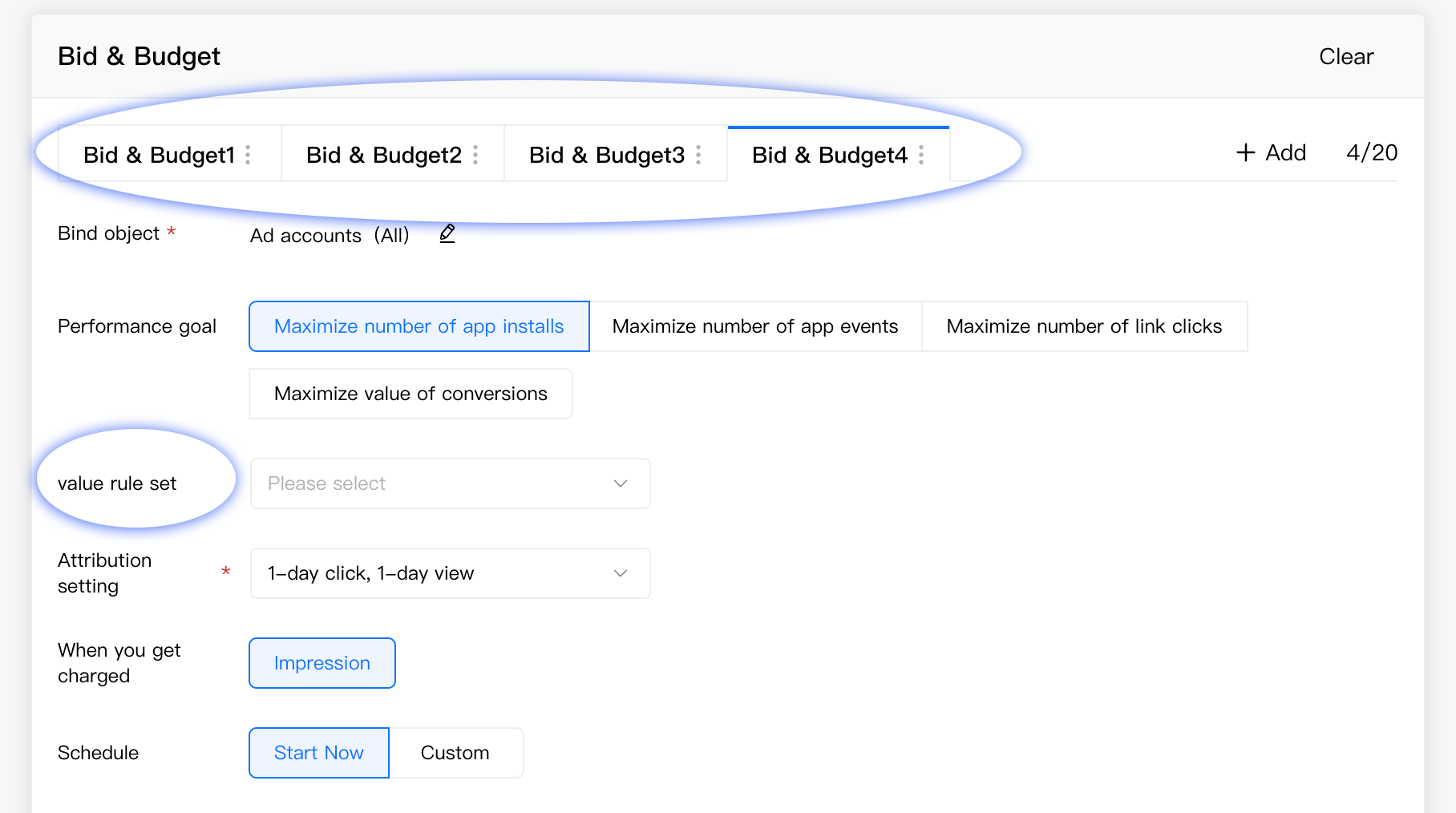Select Maximize number of app events
Viewport: 1456px width, 813px height.
(754, 326)
